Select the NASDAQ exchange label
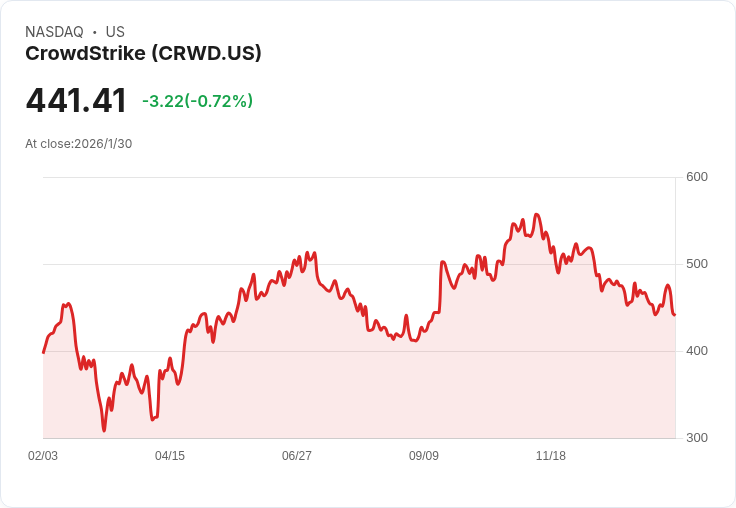 coord(54,32)
